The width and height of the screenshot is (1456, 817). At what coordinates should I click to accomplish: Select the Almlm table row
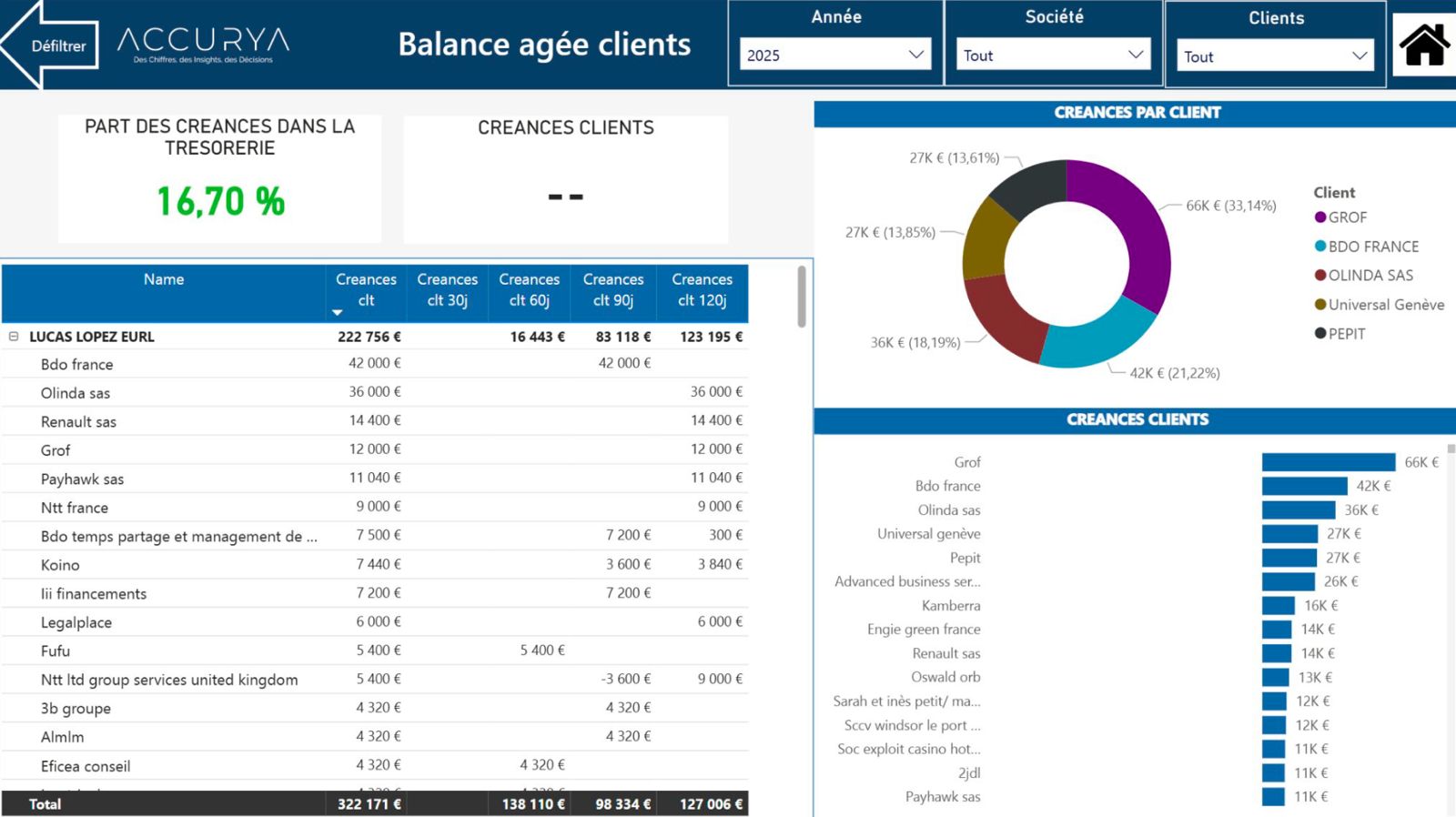pyautogui.click(x=375, y=737)
